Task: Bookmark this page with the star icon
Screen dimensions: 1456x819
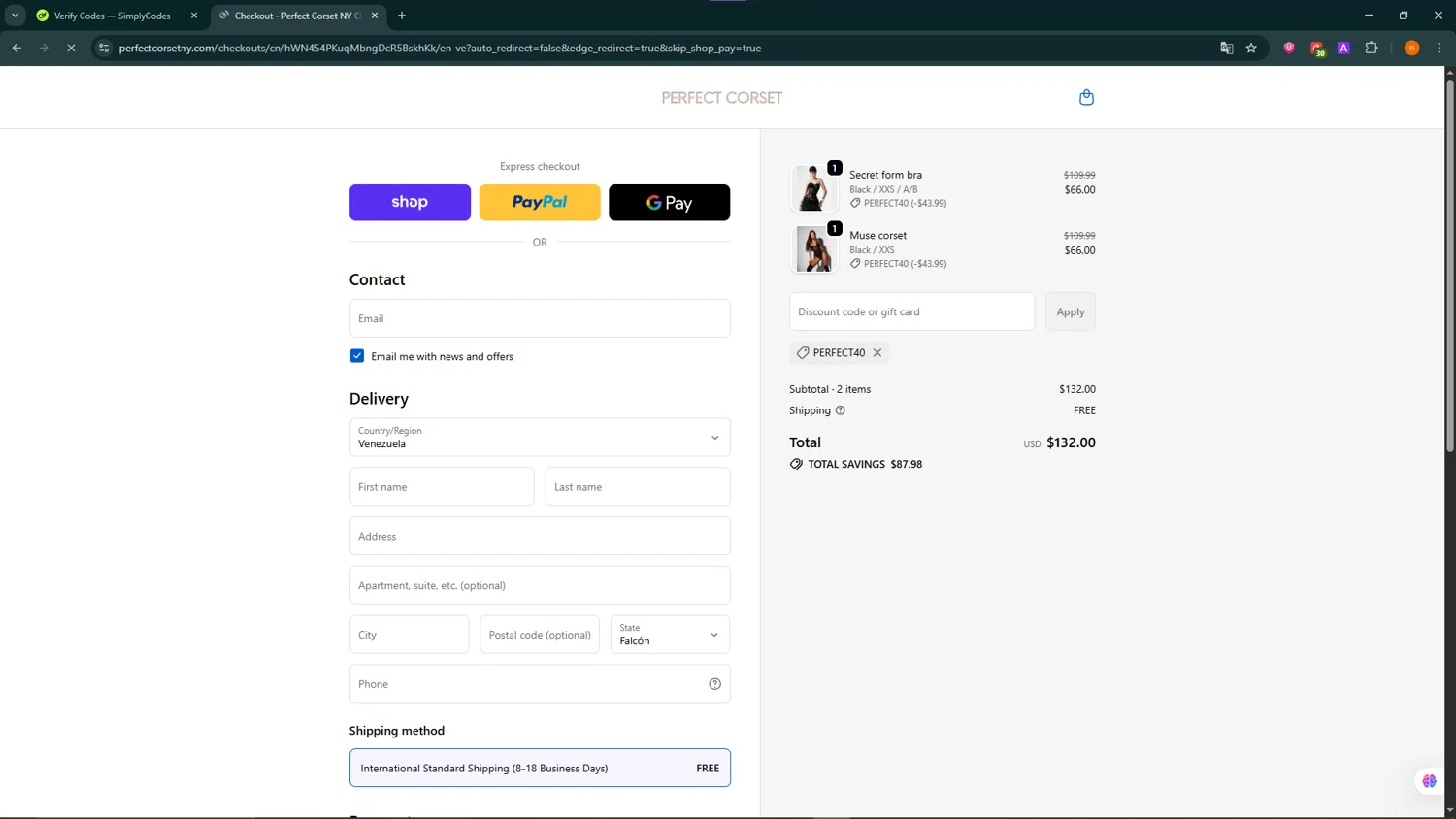Action: tap(1251, 48)
